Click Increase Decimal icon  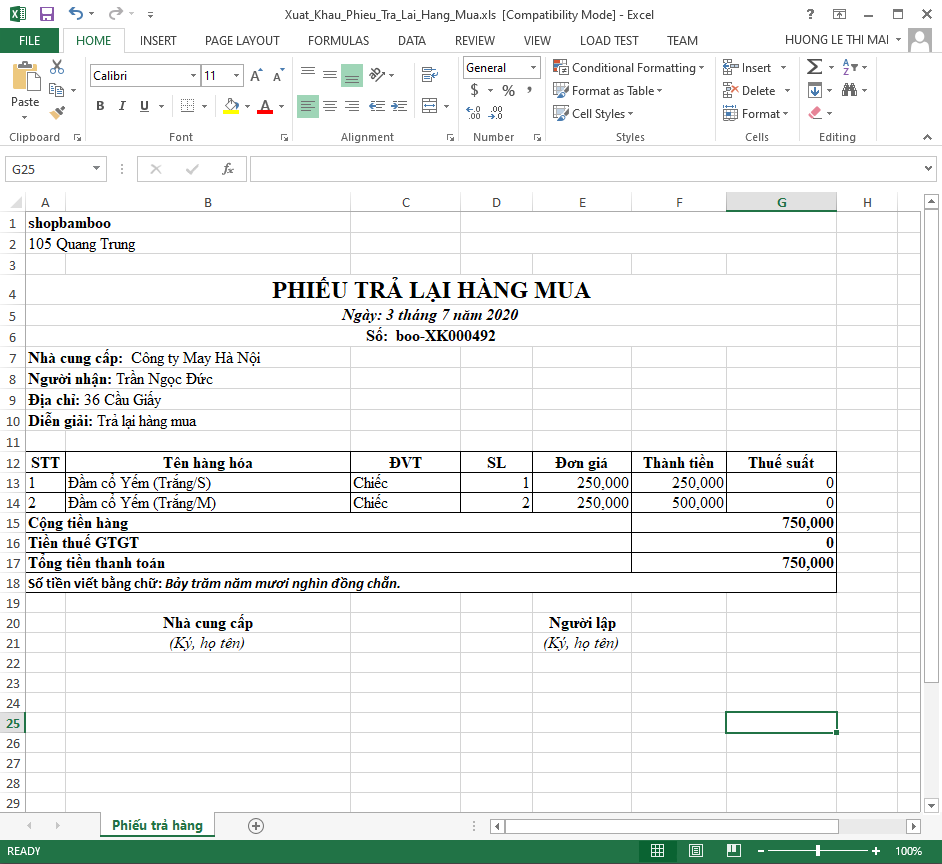tap(473, 112)
